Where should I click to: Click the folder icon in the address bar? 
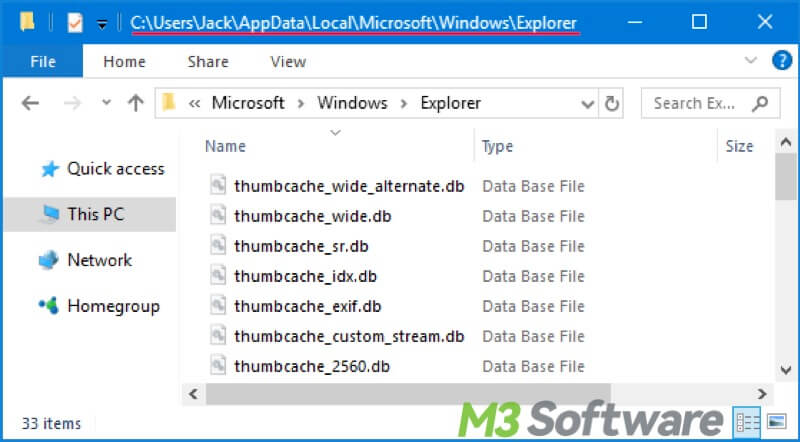(169, 102)
